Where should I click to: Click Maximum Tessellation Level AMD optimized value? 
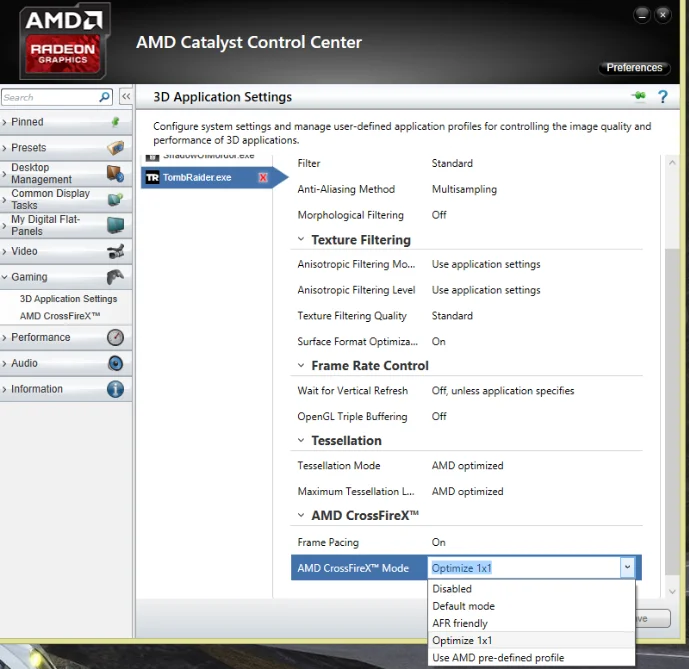[x=468, y=491]
